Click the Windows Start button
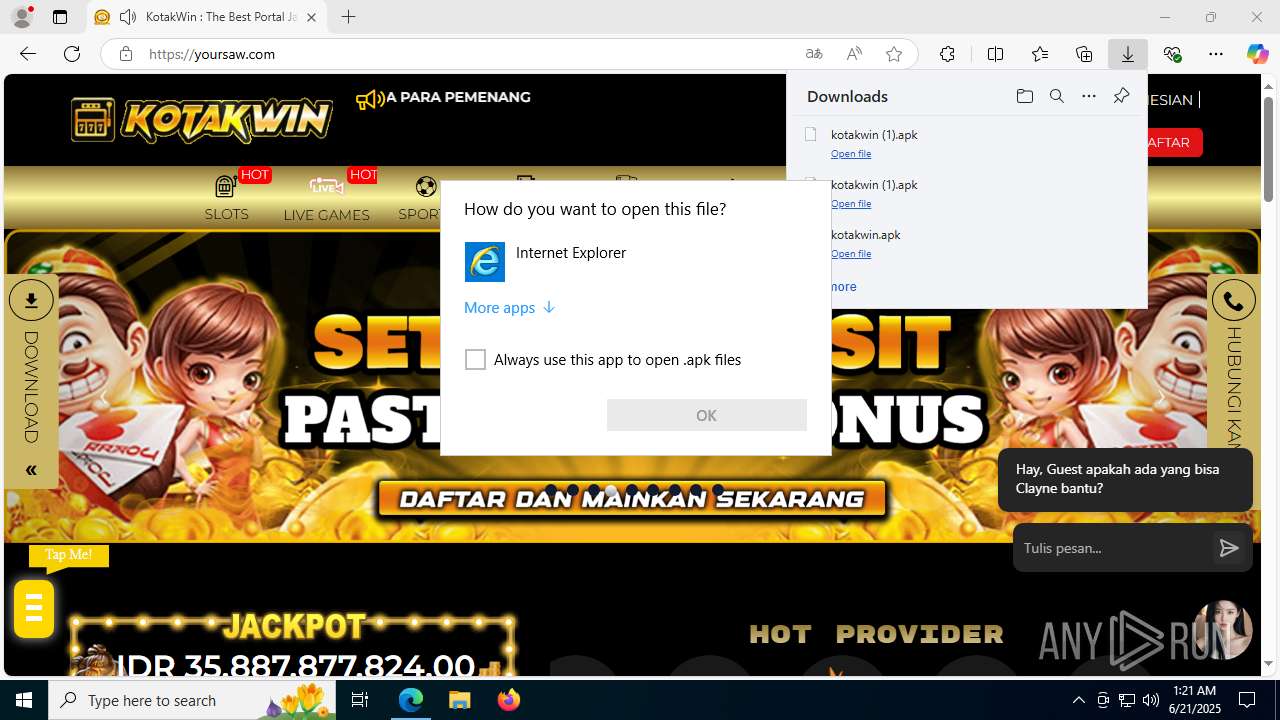The height and width of the screenshot is (720, 1280). [24, 700]
